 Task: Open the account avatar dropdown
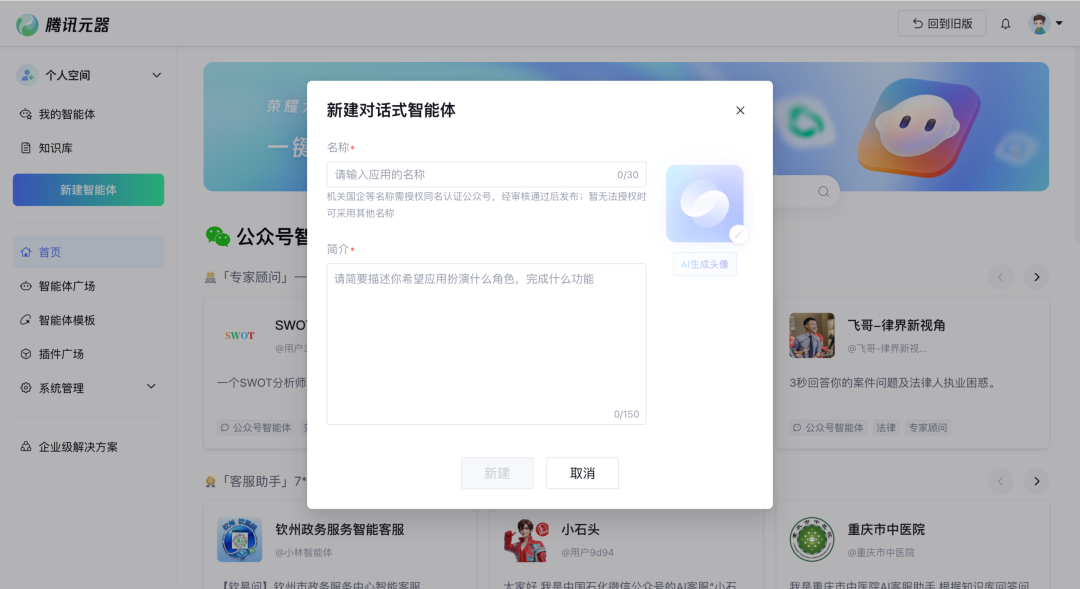(1042, 22)
